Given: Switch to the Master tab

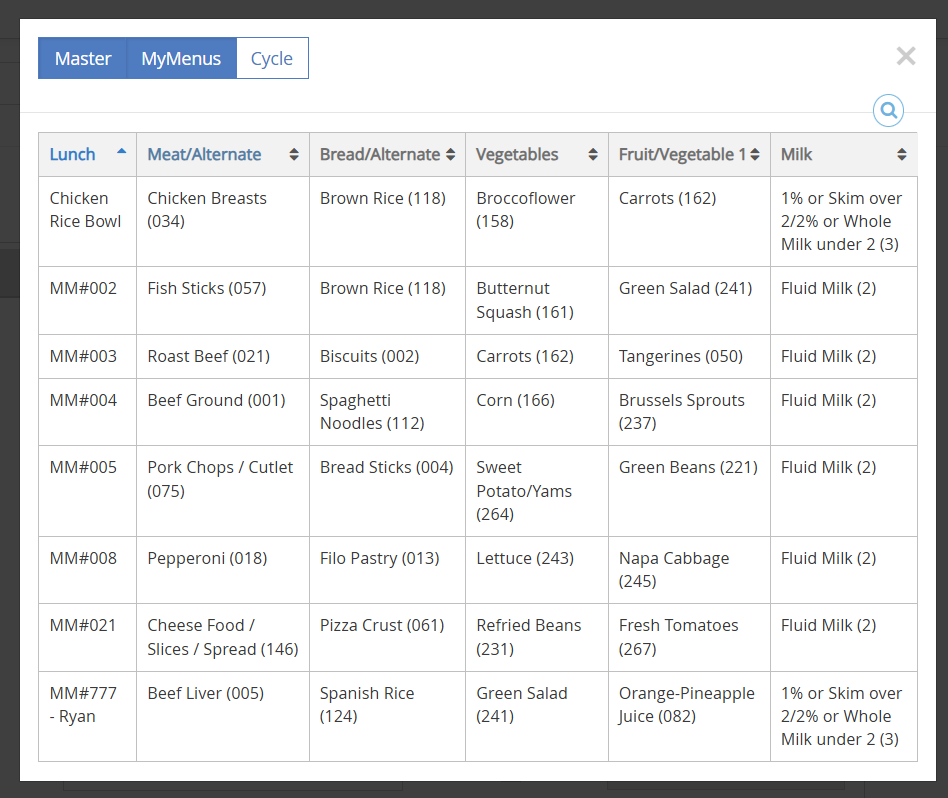Looking at the screenshot, I should tap(83, 58).
